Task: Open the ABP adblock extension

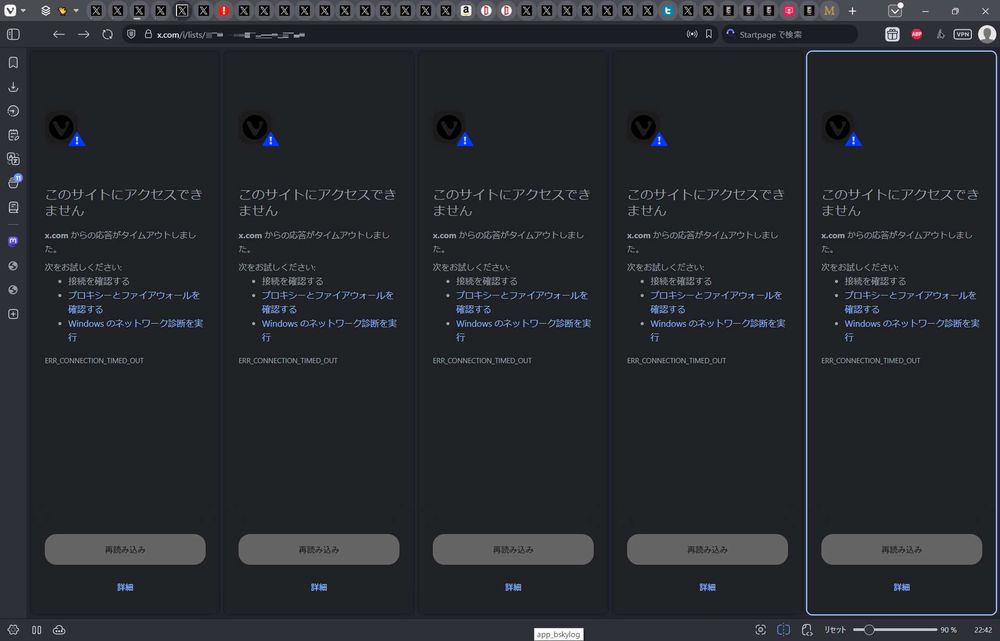Action: [916, 34]
